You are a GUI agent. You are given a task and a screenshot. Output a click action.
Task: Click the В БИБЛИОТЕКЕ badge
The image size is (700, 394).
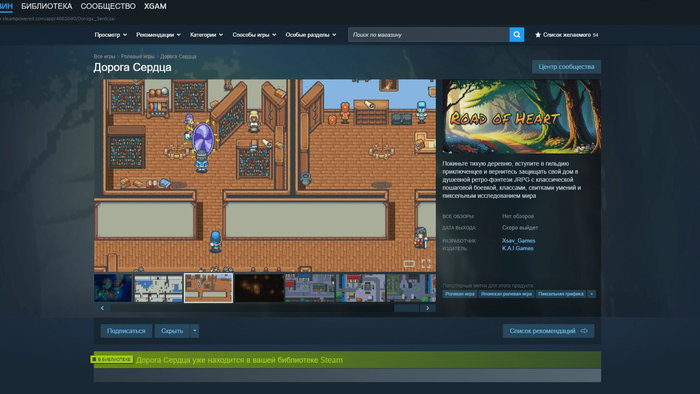[x=112, y=359]
